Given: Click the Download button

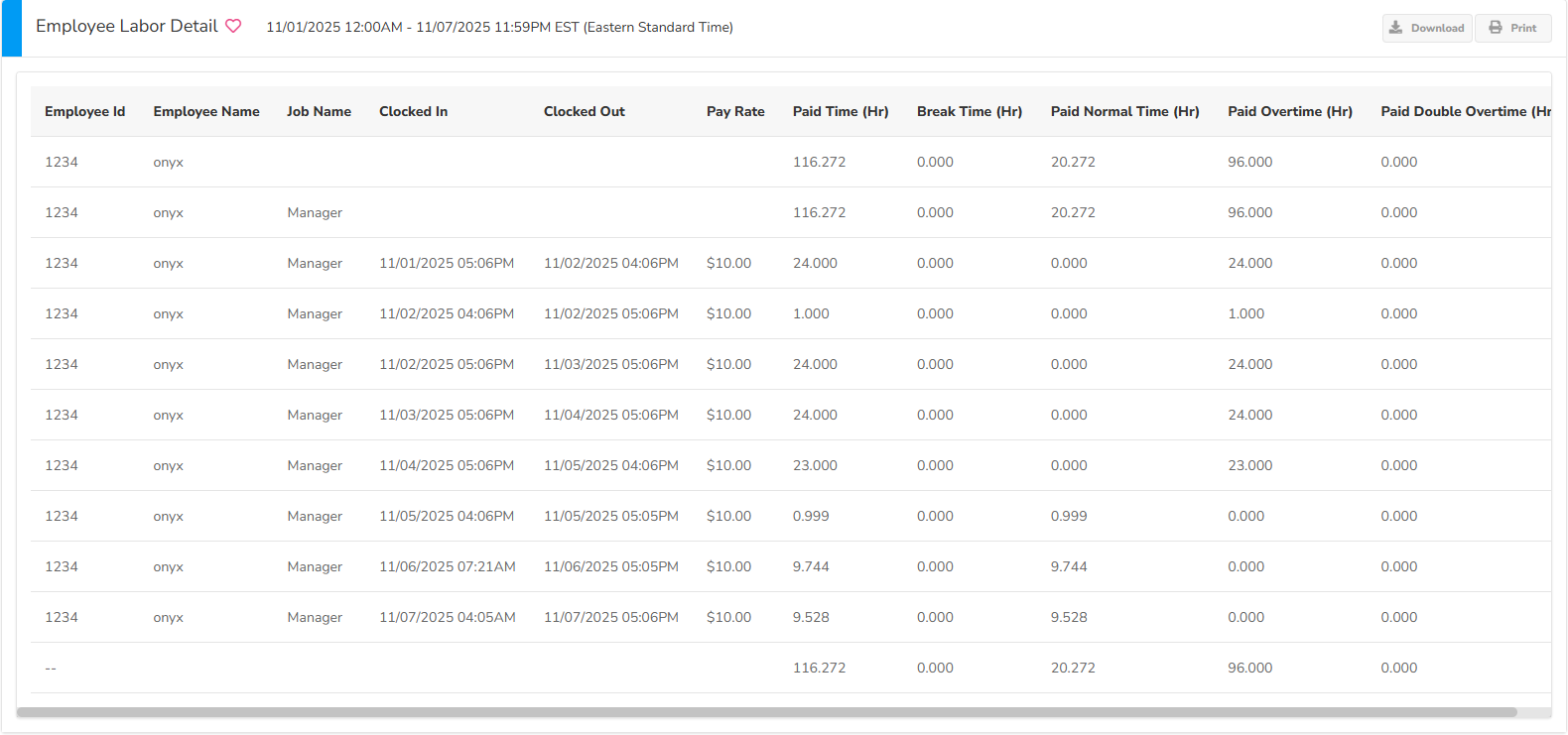Looking at the screenshot, I should click(1426, 28).
